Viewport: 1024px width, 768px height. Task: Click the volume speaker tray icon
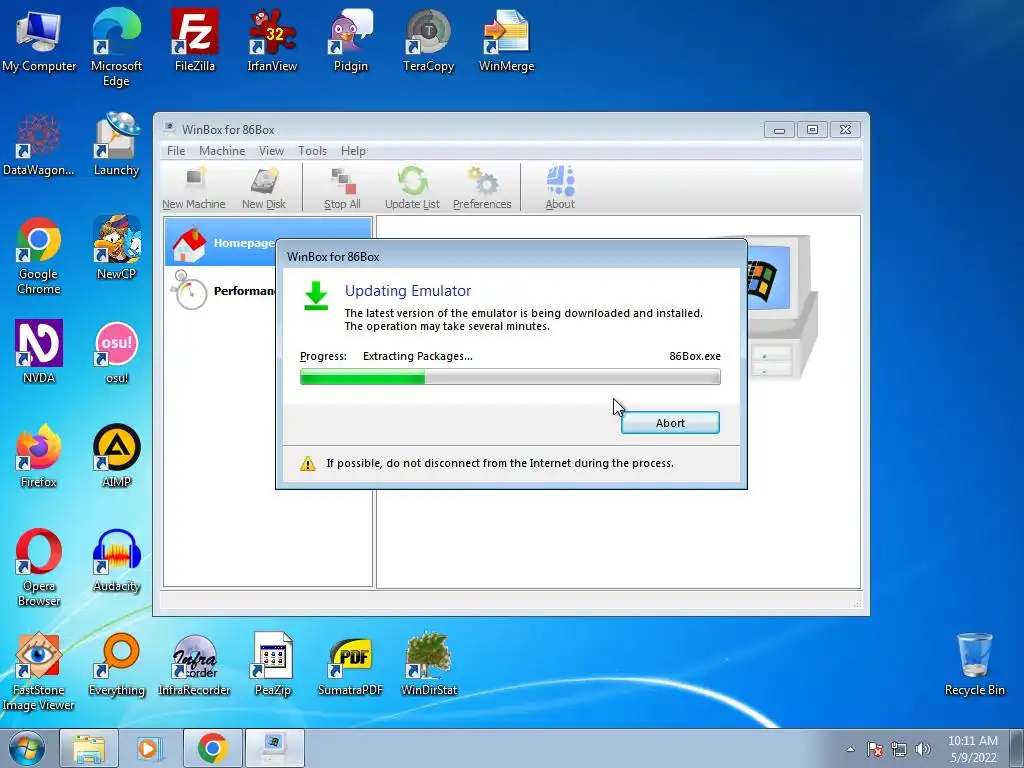pos(923,750)
